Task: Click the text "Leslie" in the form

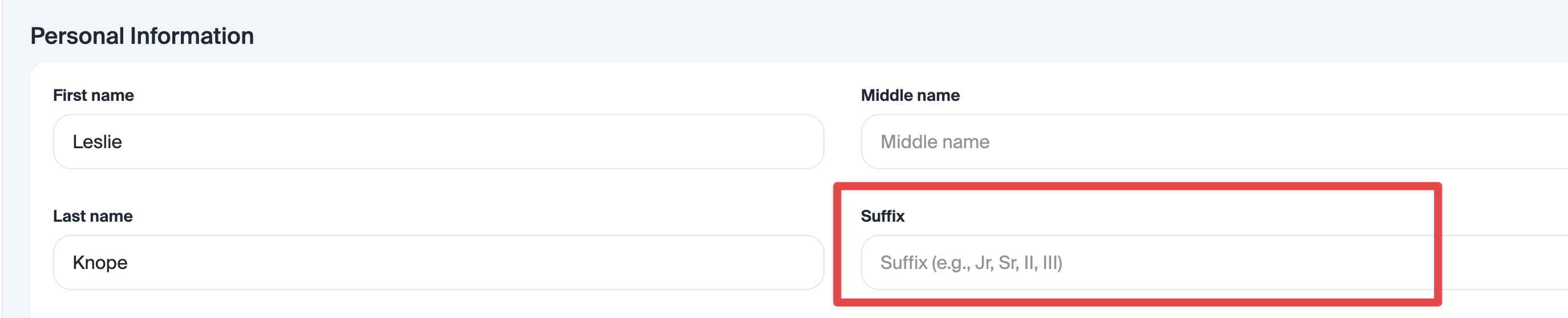Action: 98,142
